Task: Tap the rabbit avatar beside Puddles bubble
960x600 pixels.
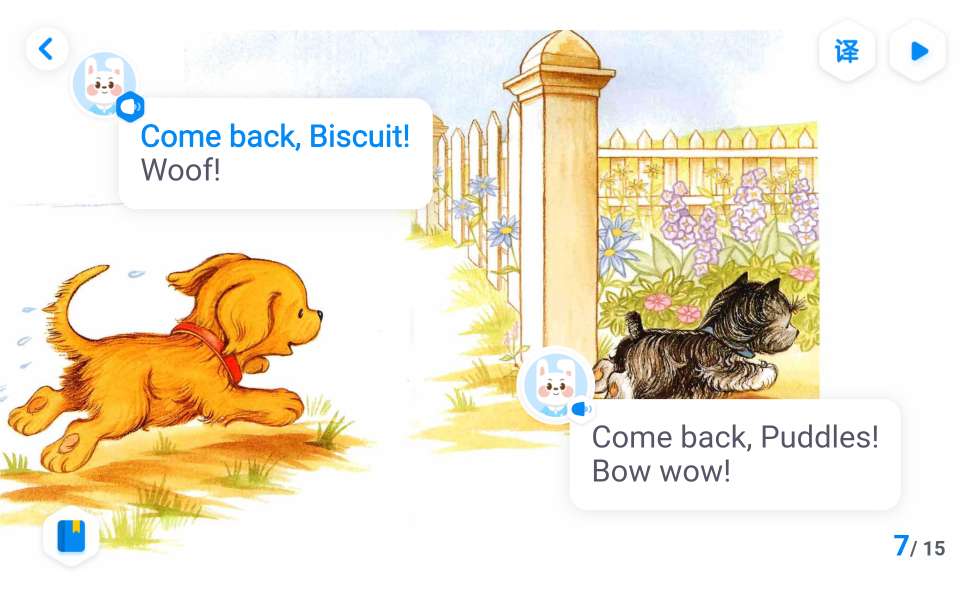Action: 555,384
